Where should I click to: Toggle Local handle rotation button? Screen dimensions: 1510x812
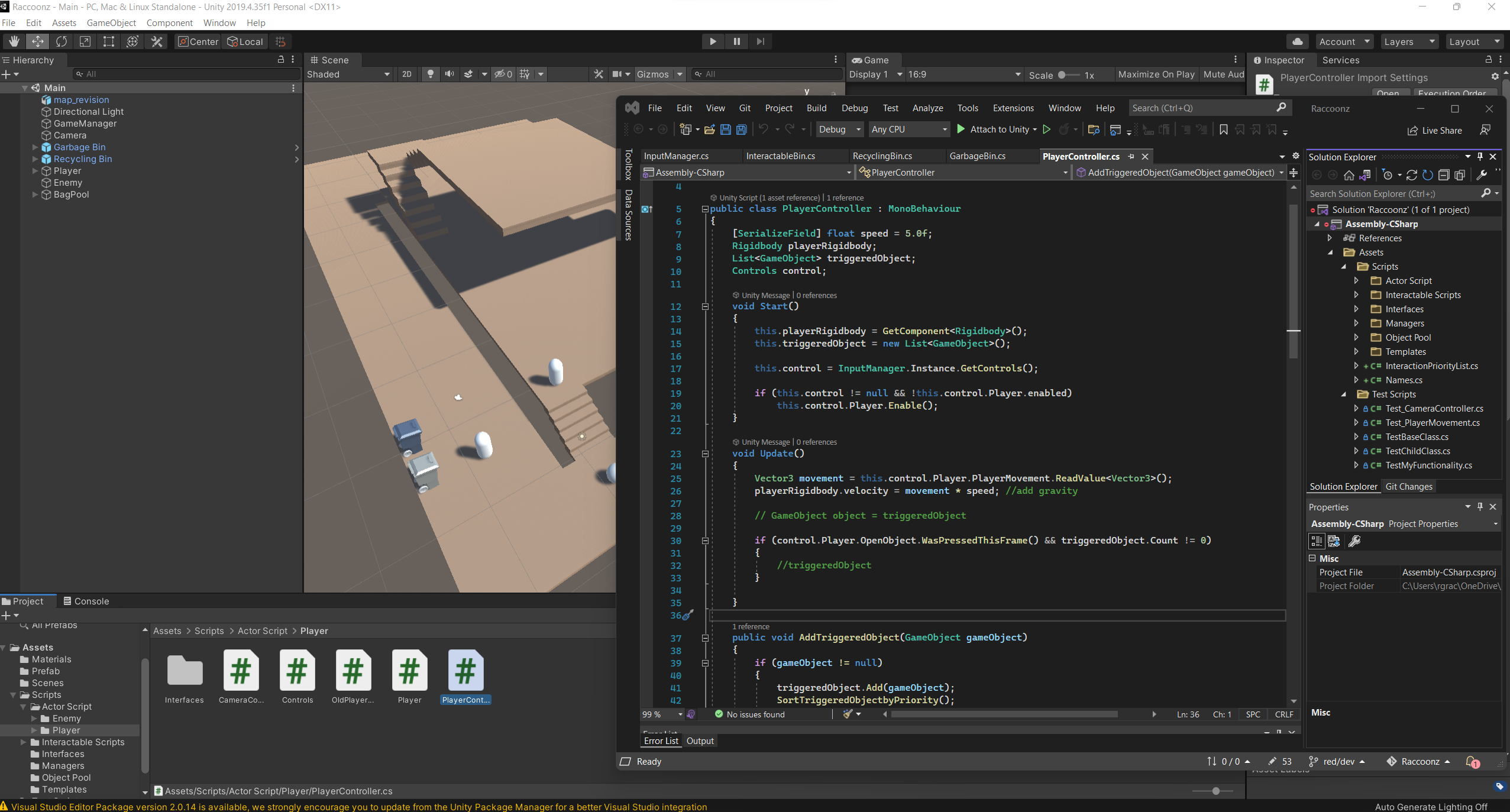pos(245,41)
